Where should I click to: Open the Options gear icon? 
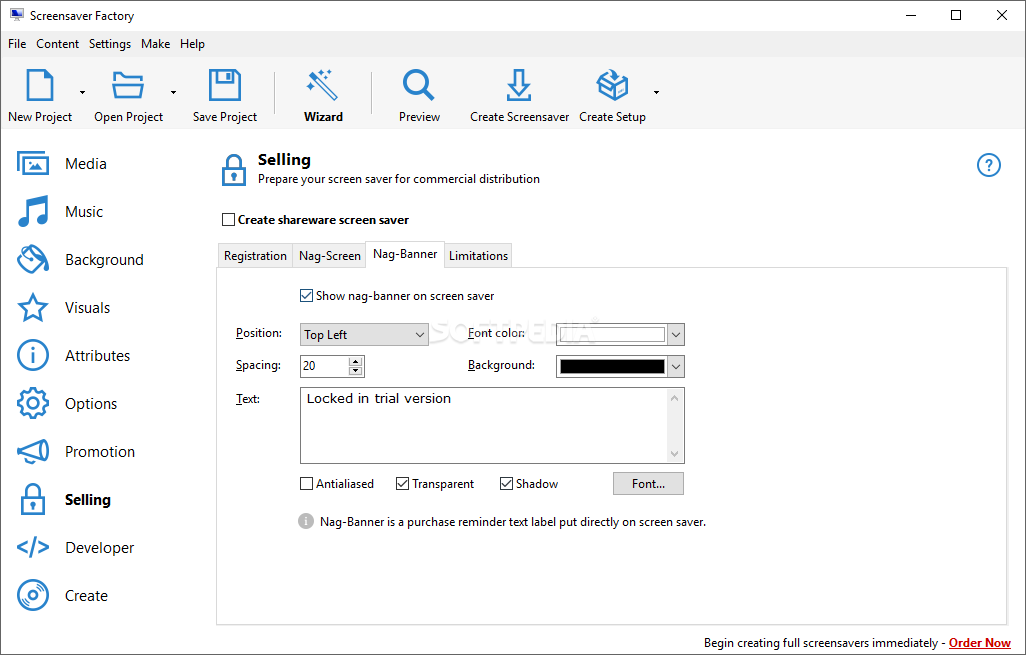pos(33,403)
